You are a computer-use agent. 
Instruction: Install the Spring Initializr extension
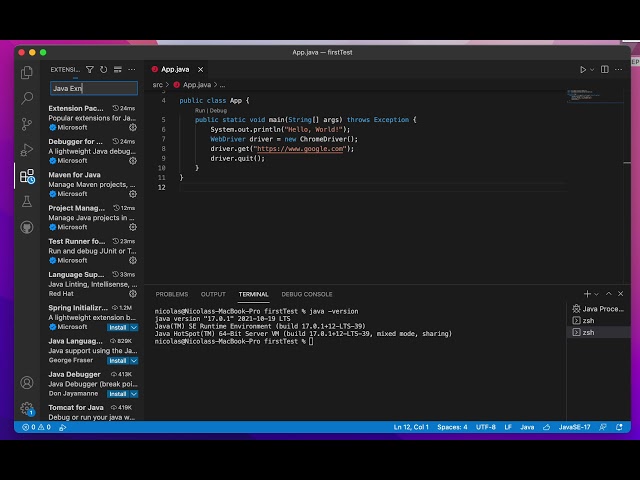coord(118,327)
